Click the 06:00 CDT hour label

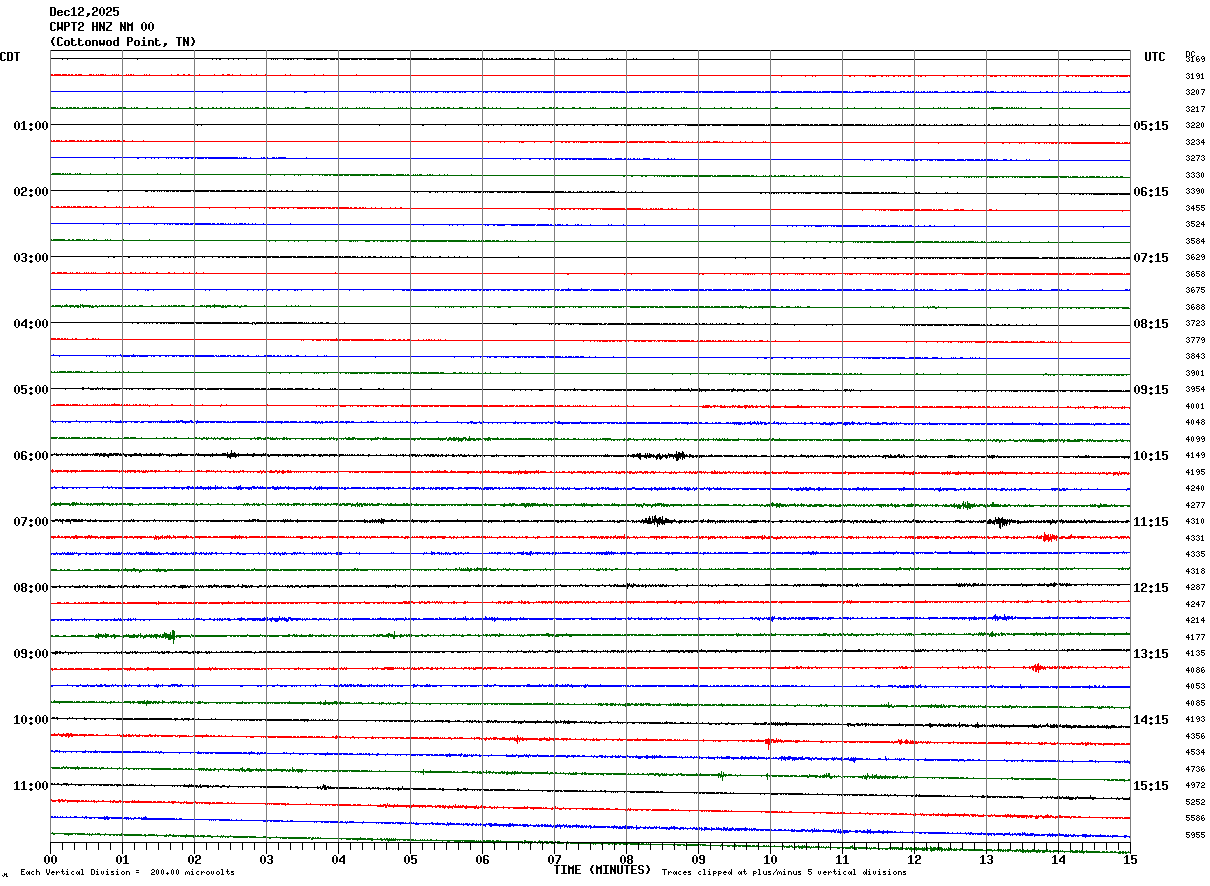[31, 456]
